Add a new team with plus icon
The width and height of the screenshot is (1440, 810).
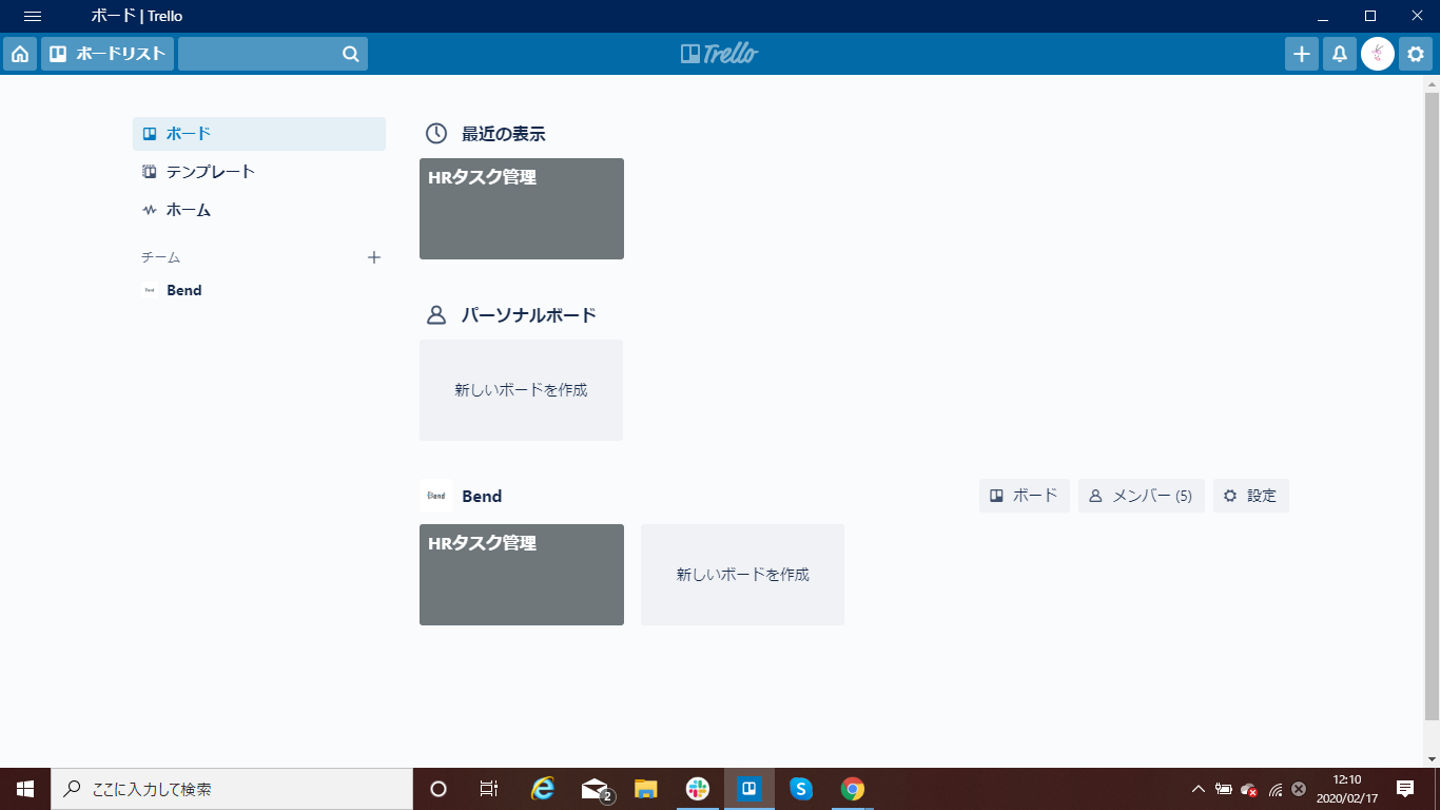point(374,258)
